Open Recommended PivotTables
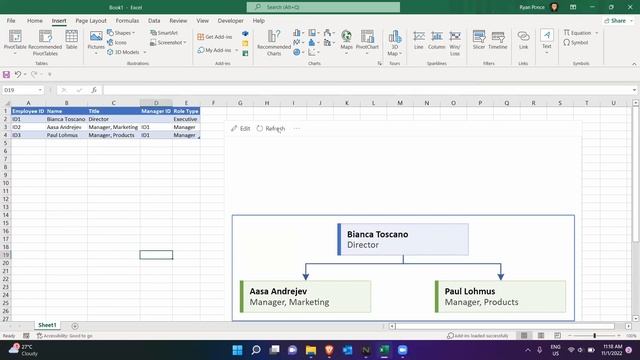Image resolution: width=640 pixels, height=360 pixels. click(45, 42)
